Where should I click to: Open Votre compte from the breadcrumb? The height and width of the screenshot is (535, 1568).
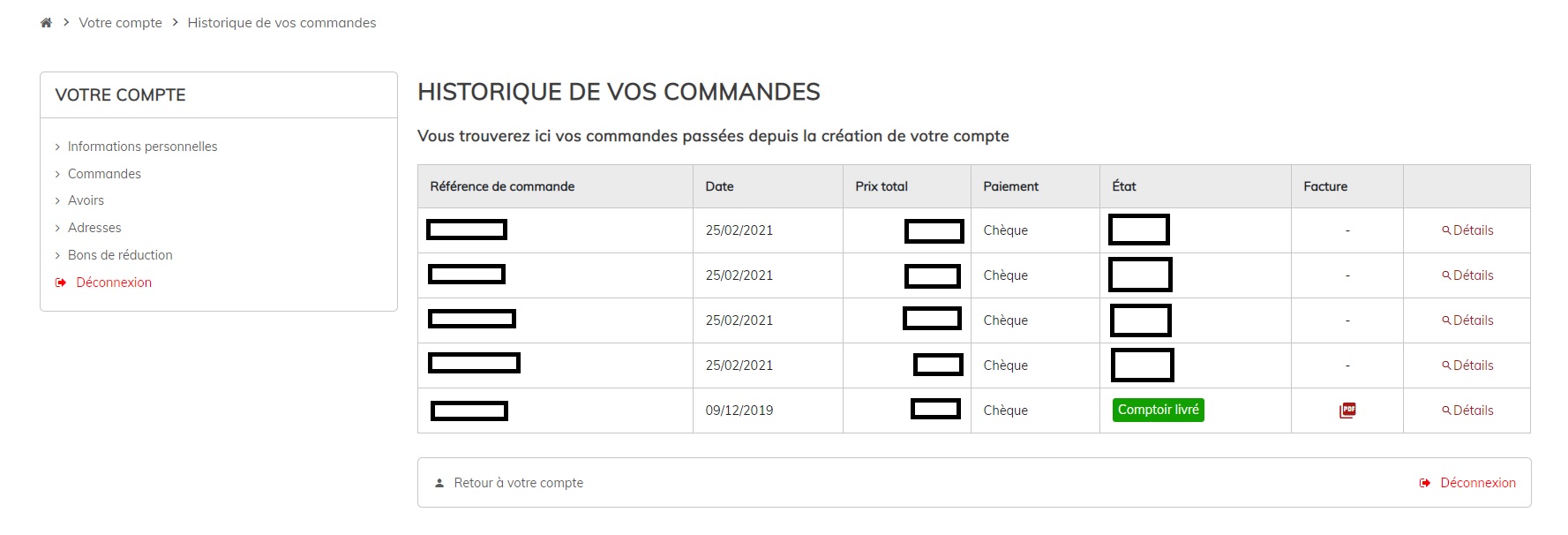(x=120, y=22)
